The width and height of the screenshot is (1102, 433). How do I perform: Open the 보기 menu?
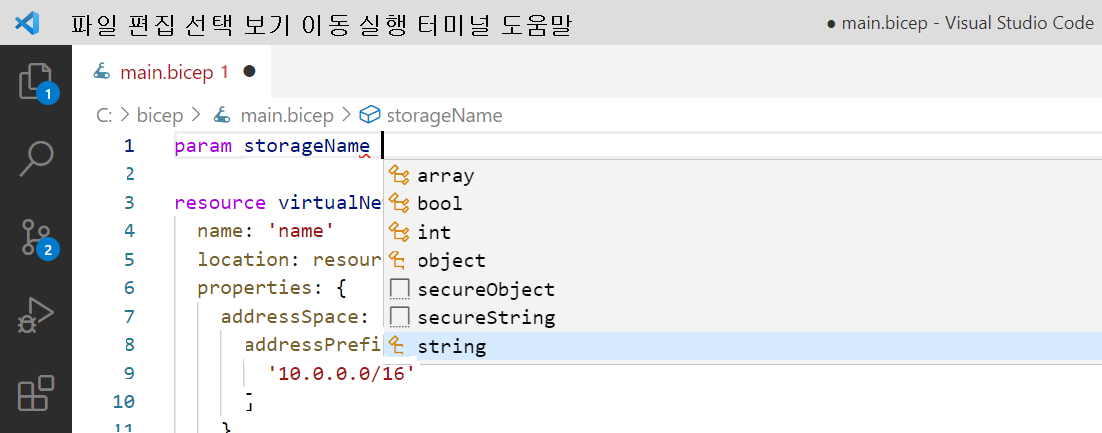[266, 26]
